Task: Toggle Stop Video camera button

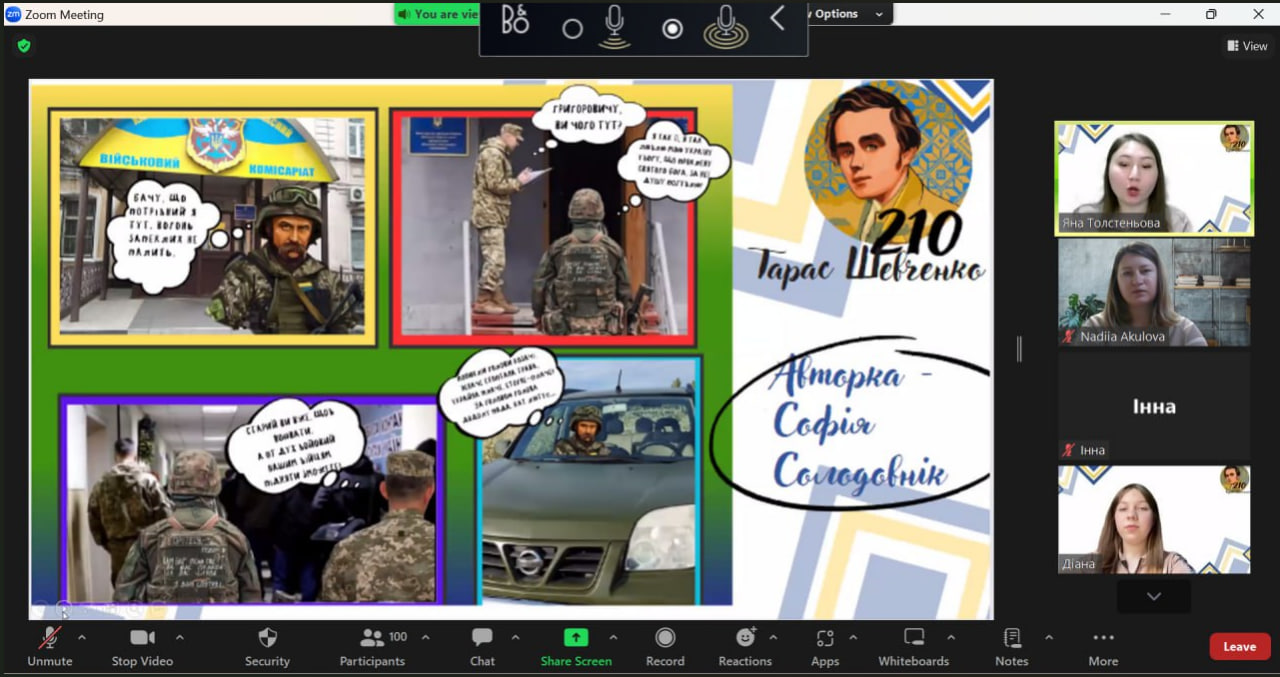Action: [142, 647]
